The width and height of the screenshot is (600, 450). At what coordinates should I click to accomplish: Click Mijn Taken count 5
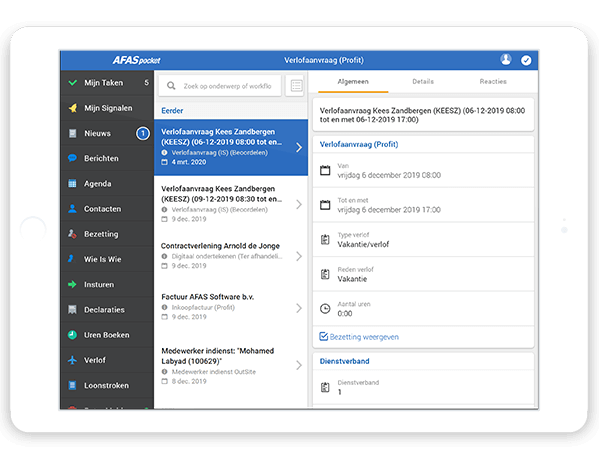pos(146,82)
